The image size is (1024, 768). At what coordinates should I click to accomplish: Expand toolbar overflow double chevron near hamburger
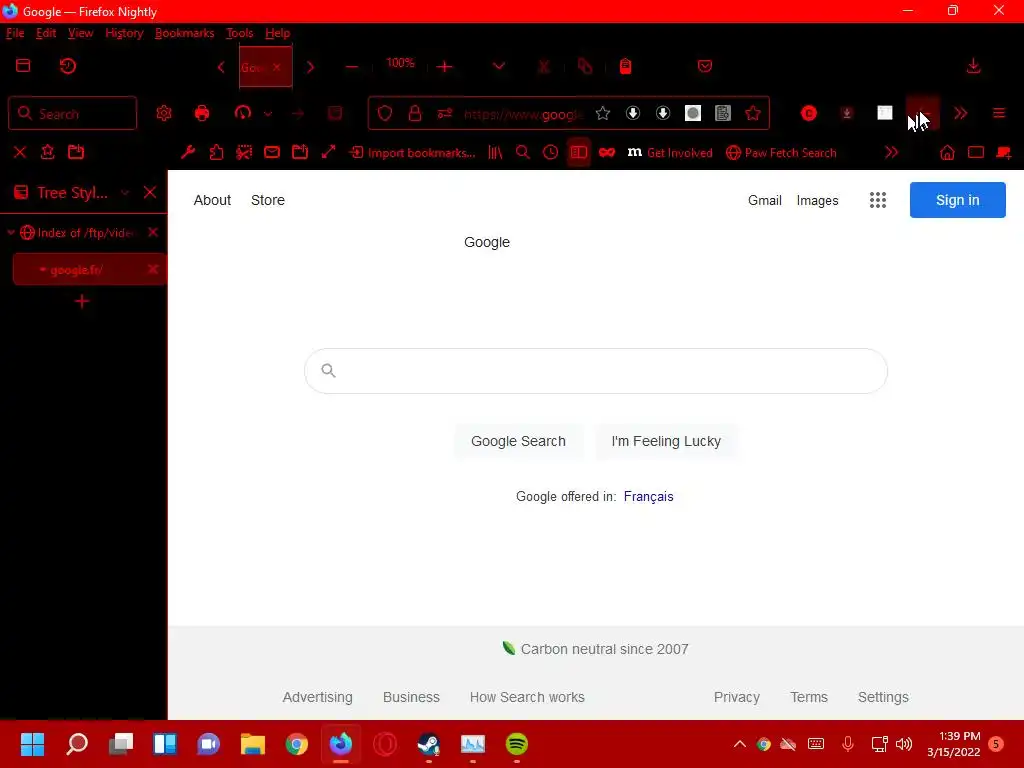(x=961, y=113)
